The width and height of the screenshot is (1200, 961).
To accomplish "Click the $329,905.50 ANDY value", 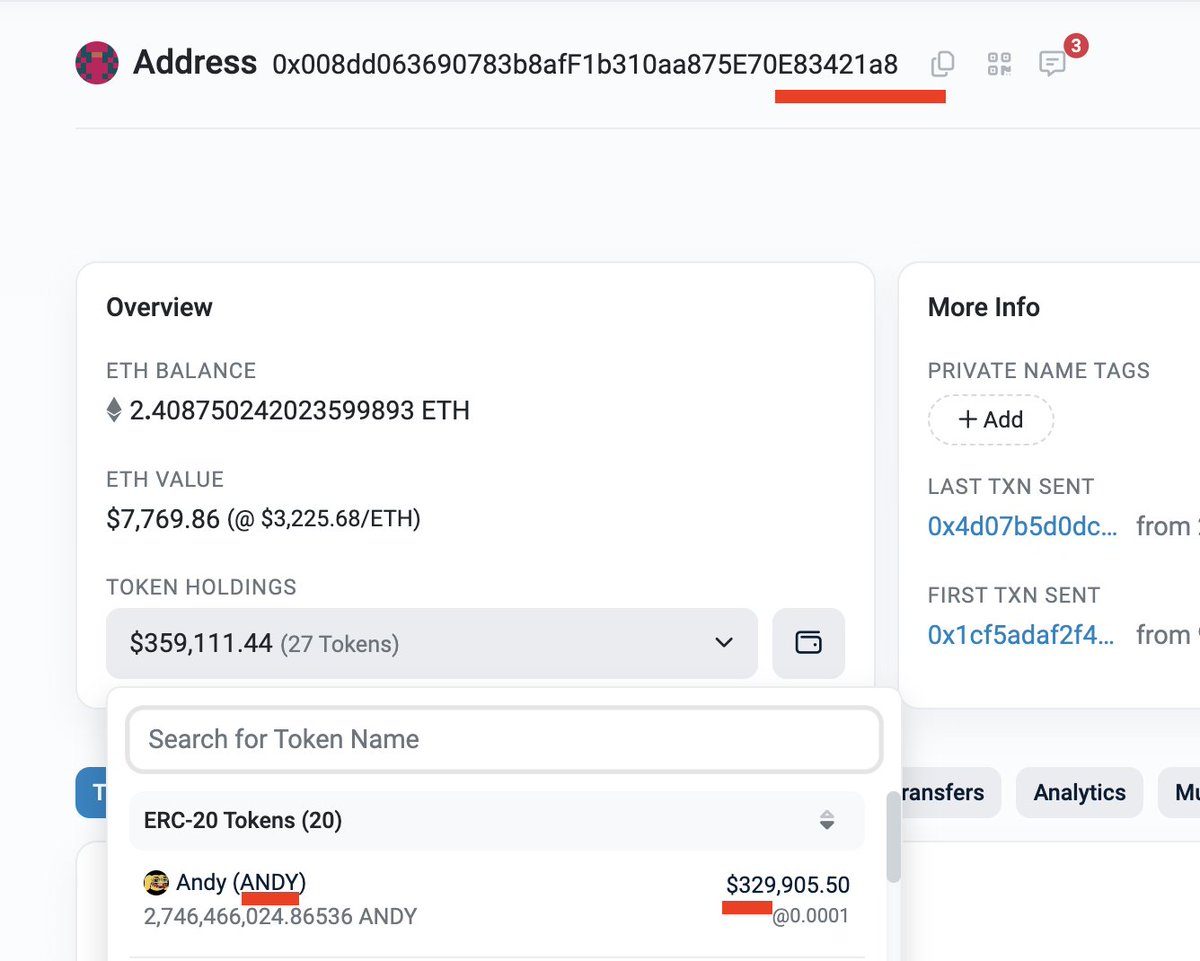I will (788, 885).
